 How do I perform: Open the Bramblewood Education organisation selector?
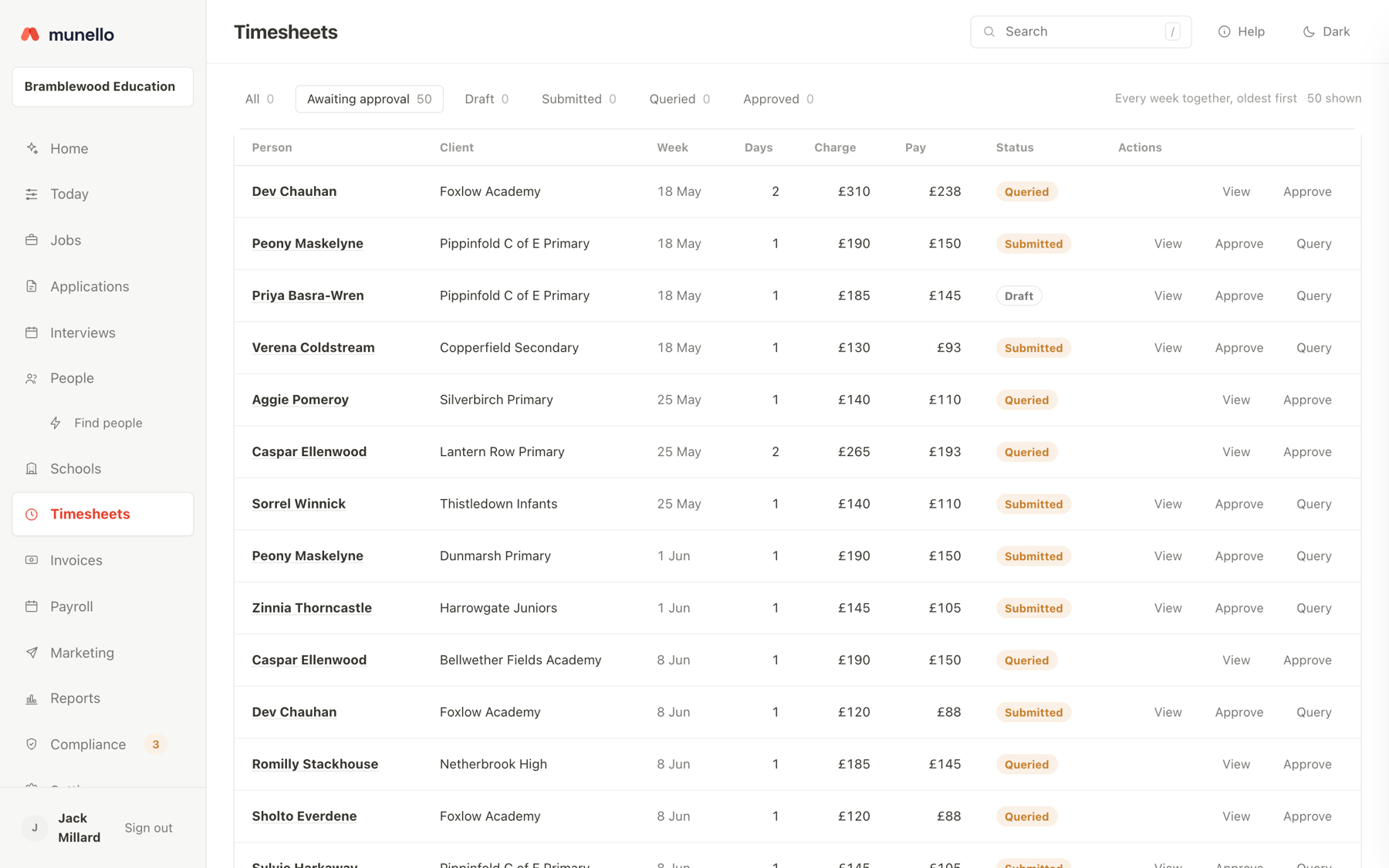[103, 86]
